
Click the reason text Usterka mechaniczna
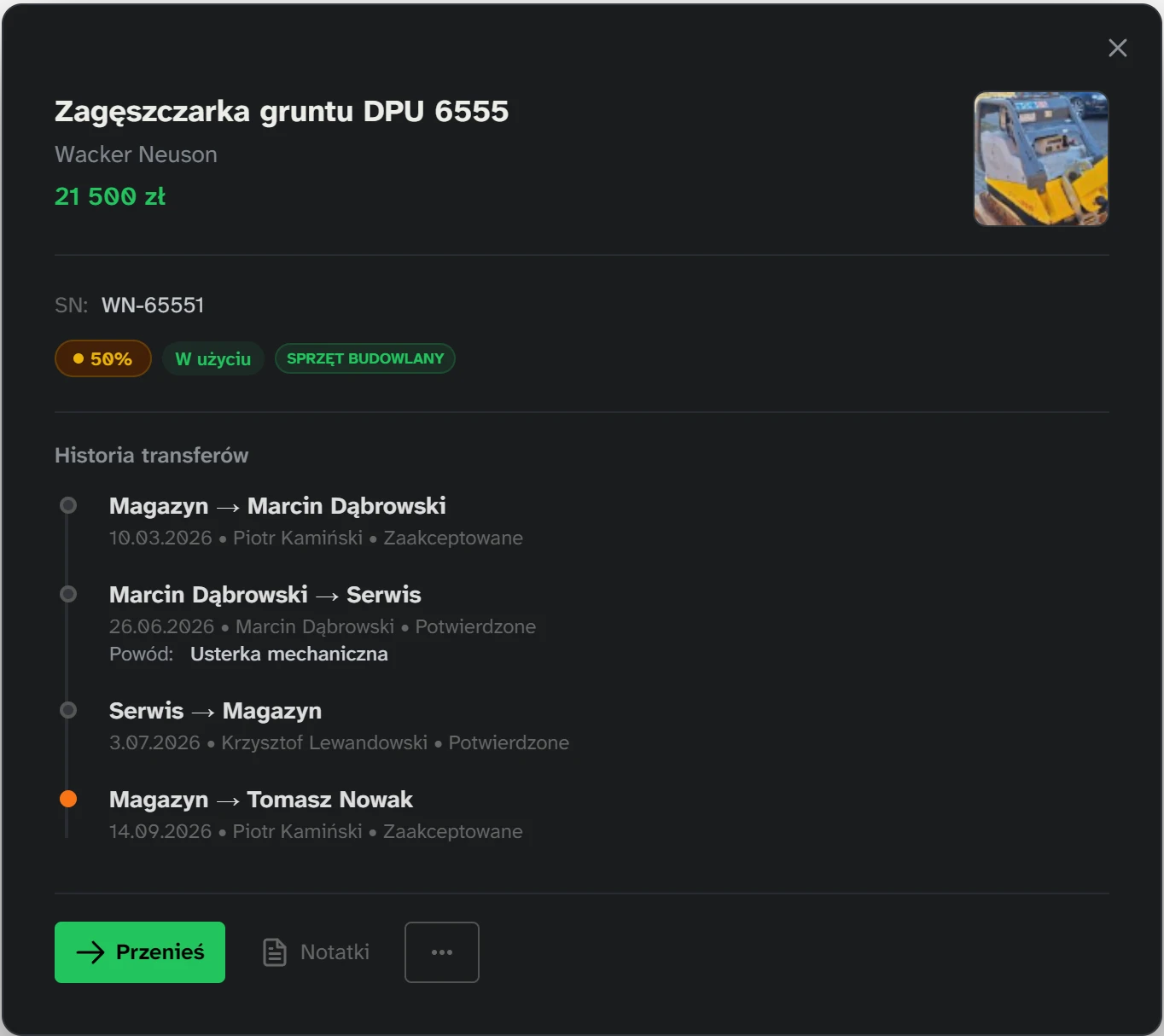coord(289,655)
